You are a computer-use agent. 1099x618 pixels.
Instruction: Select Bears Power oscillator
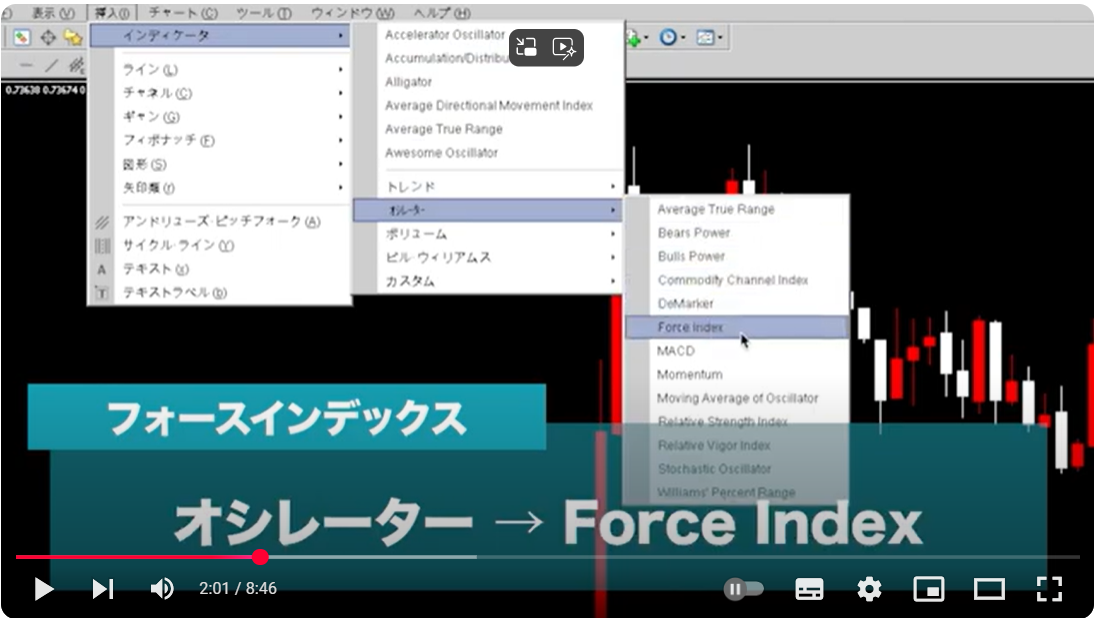click(x=694, y=233)
